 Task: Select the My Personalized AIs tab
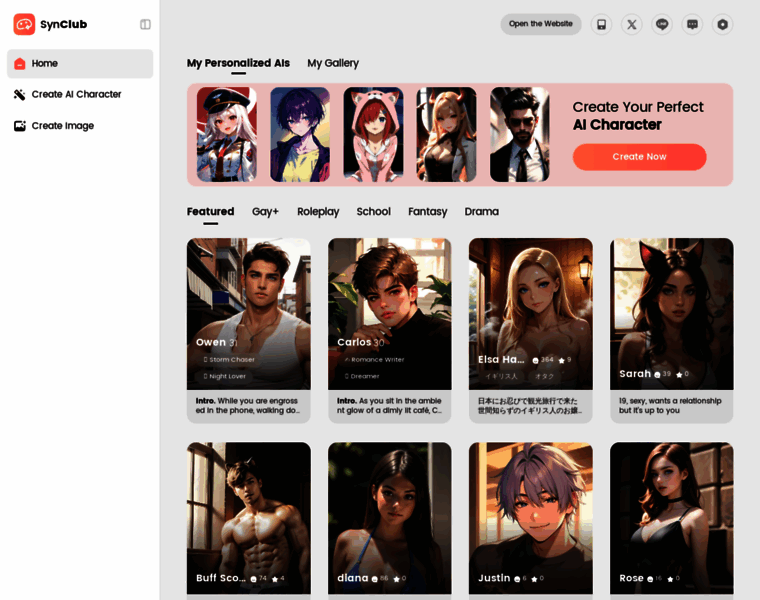[x=238, y=63]
